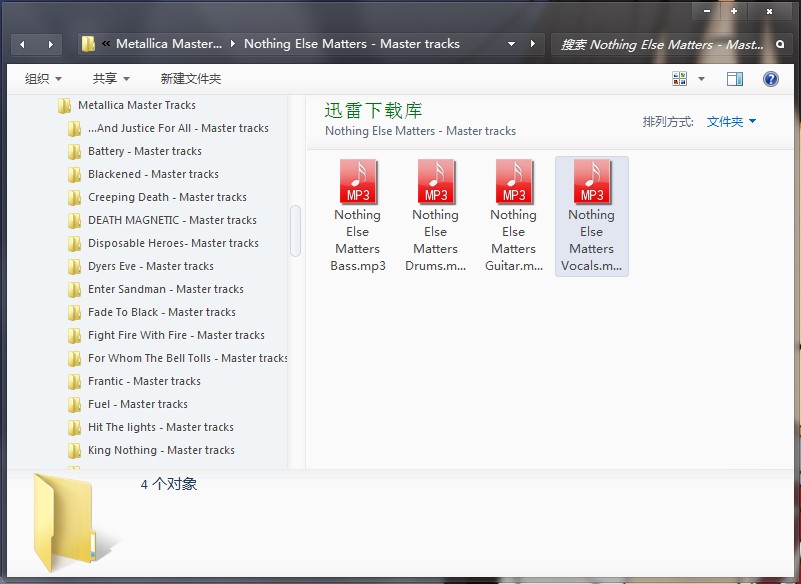Click Nothing Else Matters - Master tracks breadcrumb
Viewport: 801px width, 584px height.
[352, 44]
